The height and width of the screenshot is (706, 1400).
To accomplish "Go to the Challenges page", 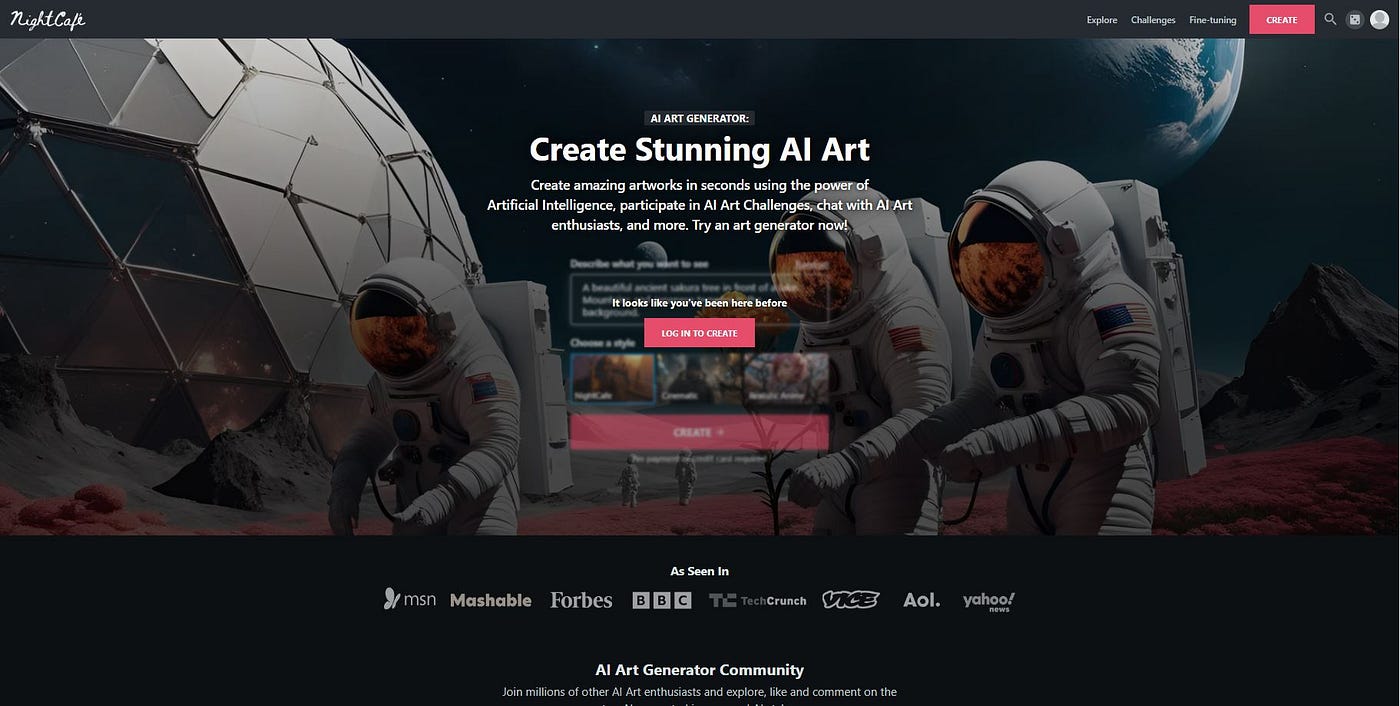I will 1153,20.
